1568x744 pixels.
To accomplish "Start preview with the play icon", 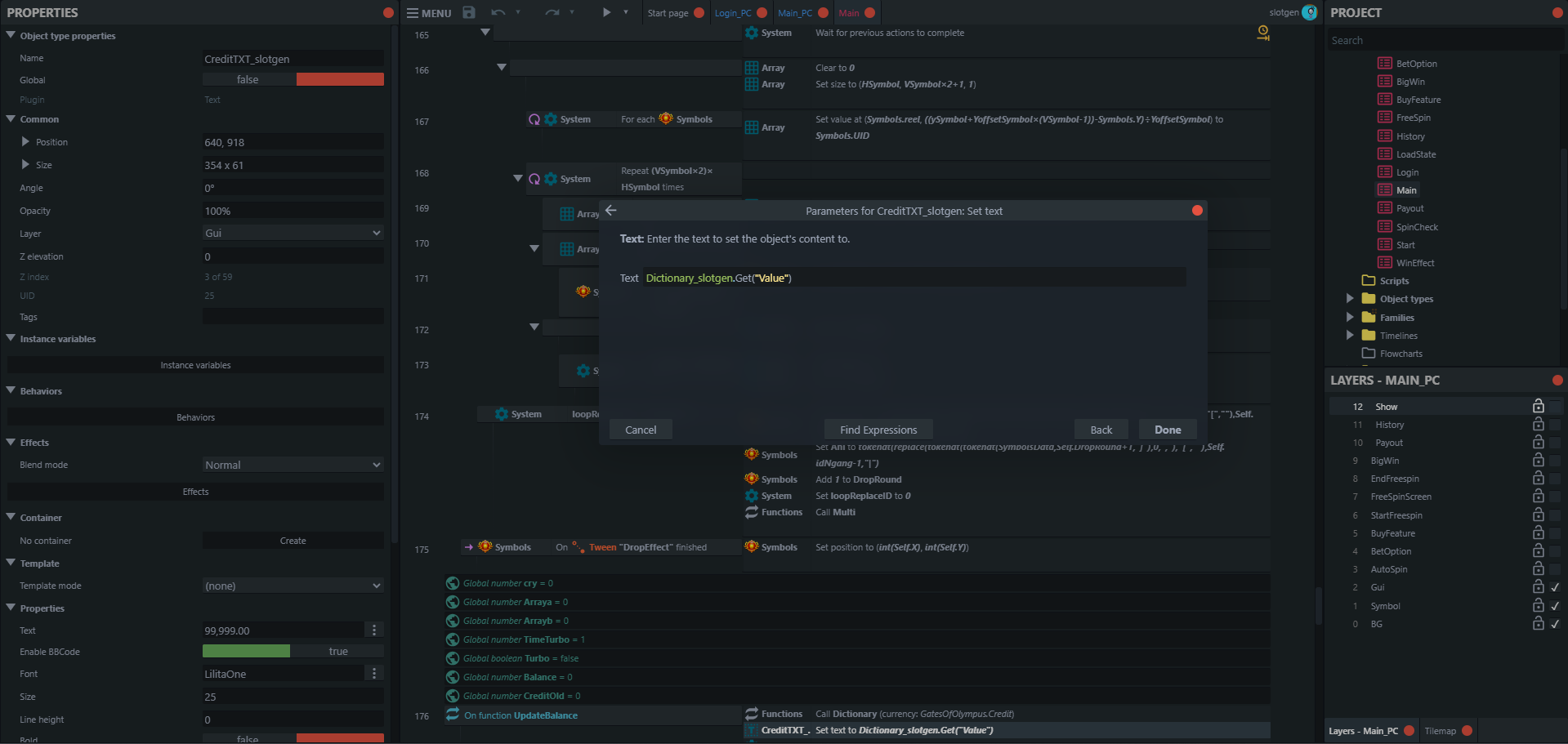I will 606,12.
